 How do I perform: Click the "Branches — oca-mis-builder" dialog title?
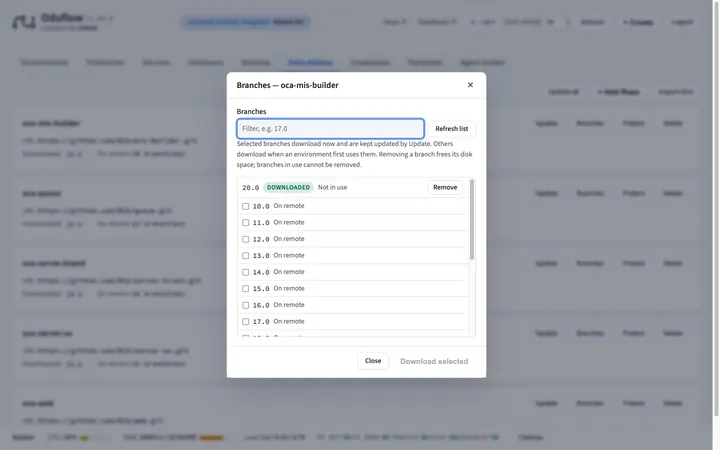[x=287, y=85]
